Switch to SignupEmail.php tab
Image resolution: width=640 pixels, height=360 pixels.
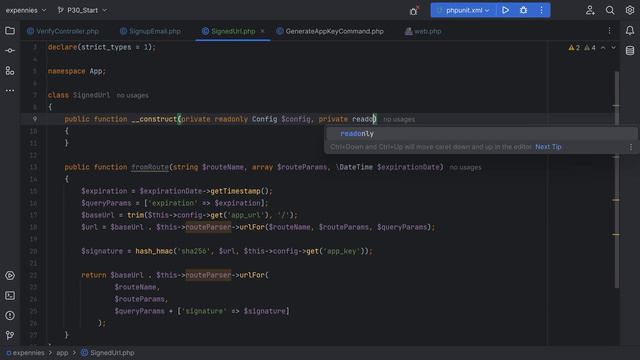[150, 31]
